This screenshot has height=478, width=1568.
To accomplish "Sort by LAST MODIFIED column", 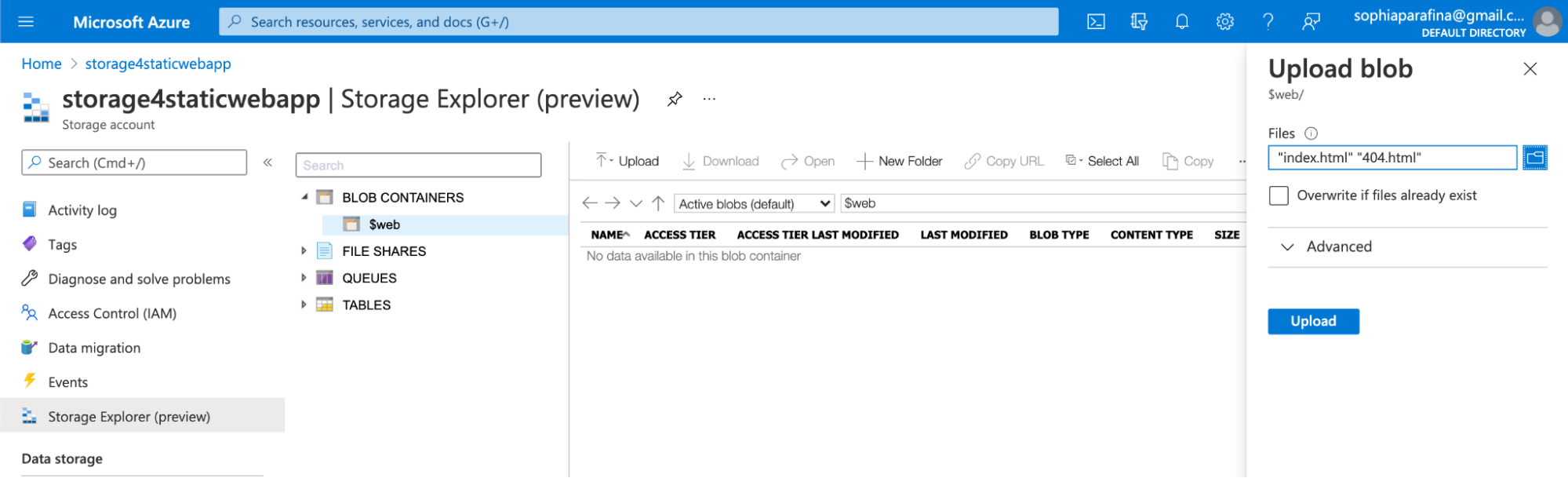I will [964, 235].
